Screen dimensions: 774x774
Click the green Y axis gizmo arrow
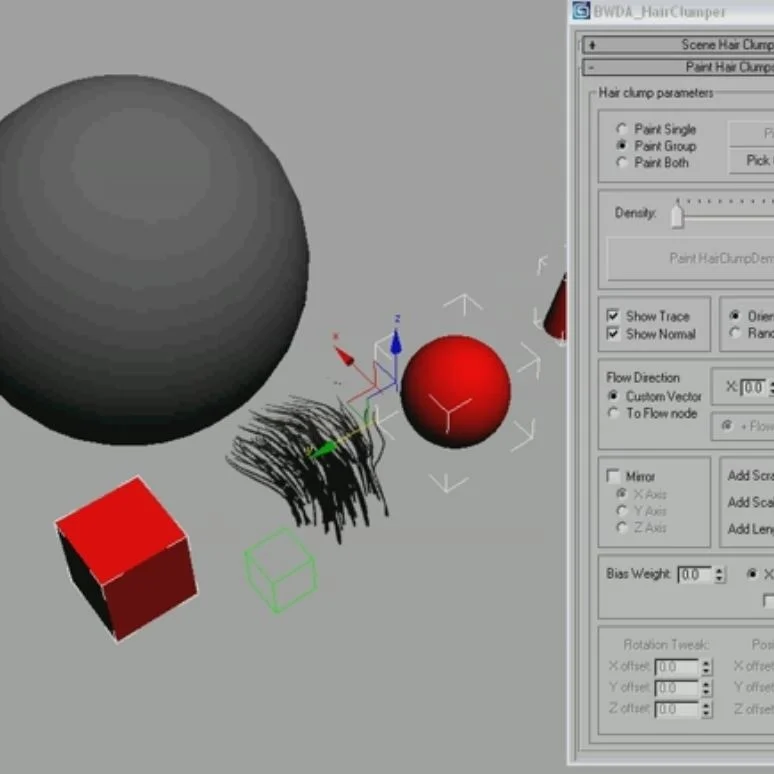point(323,450)
